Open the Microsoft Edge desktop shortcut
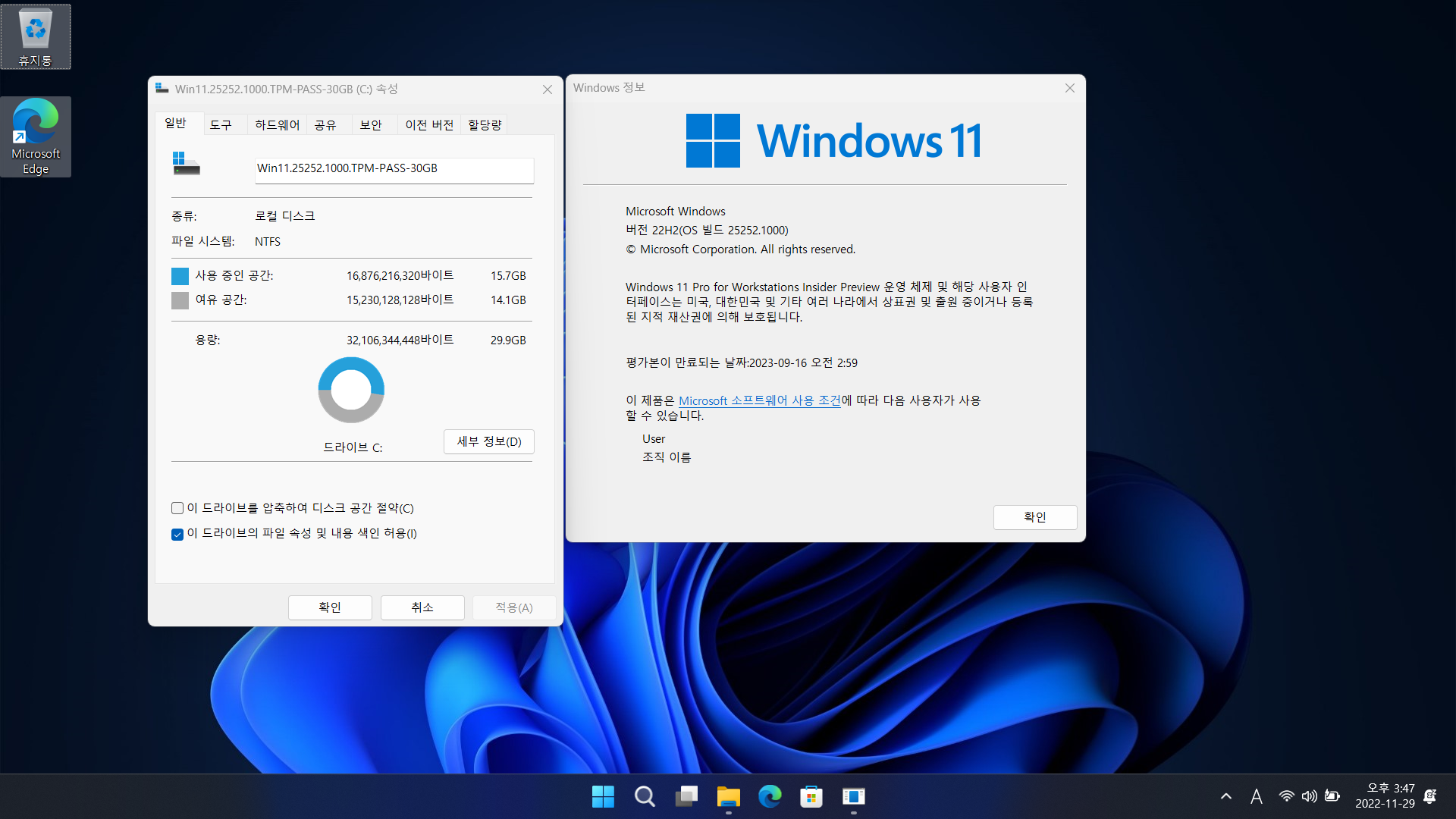 pos(36,136)
